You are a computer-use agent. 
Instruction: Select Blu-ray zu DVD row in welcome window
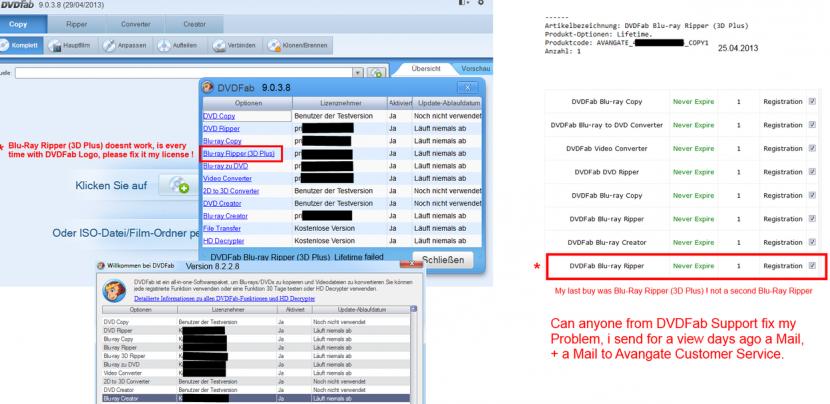[256, 364]
